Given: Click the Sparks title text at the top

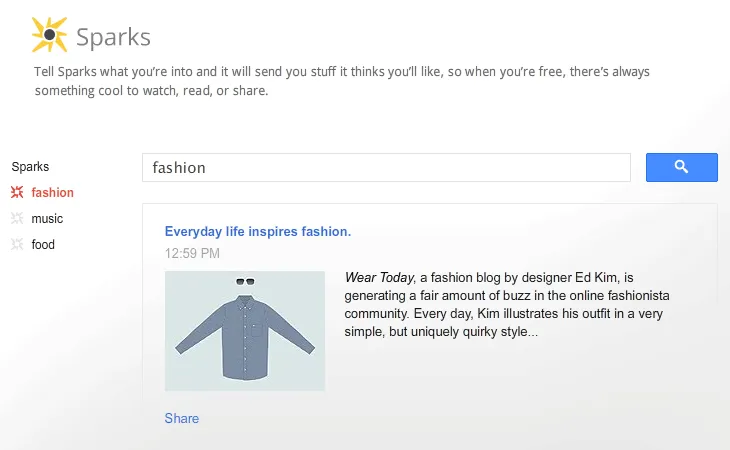Looking at the screenshot, I should [x=113, y=38].
